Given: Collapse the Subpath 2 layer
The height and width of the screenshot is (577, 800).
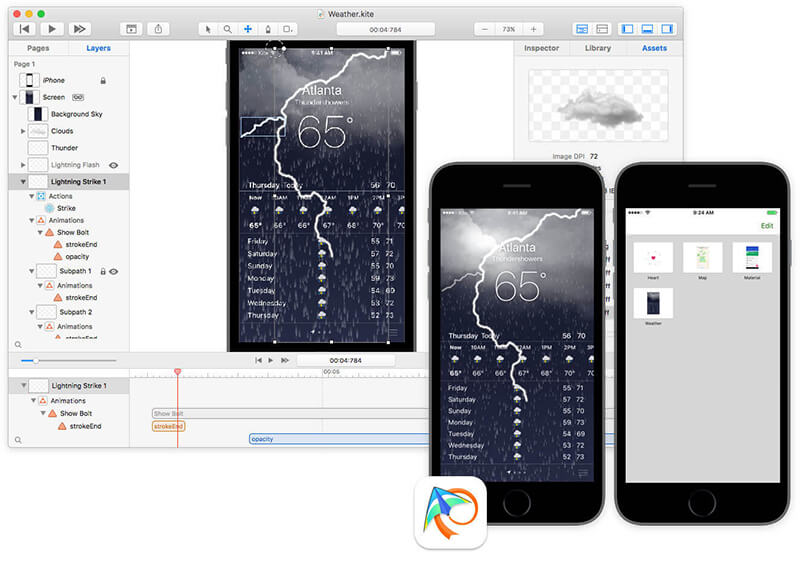Looking at the screenshot, I should (x=32, y=312).
